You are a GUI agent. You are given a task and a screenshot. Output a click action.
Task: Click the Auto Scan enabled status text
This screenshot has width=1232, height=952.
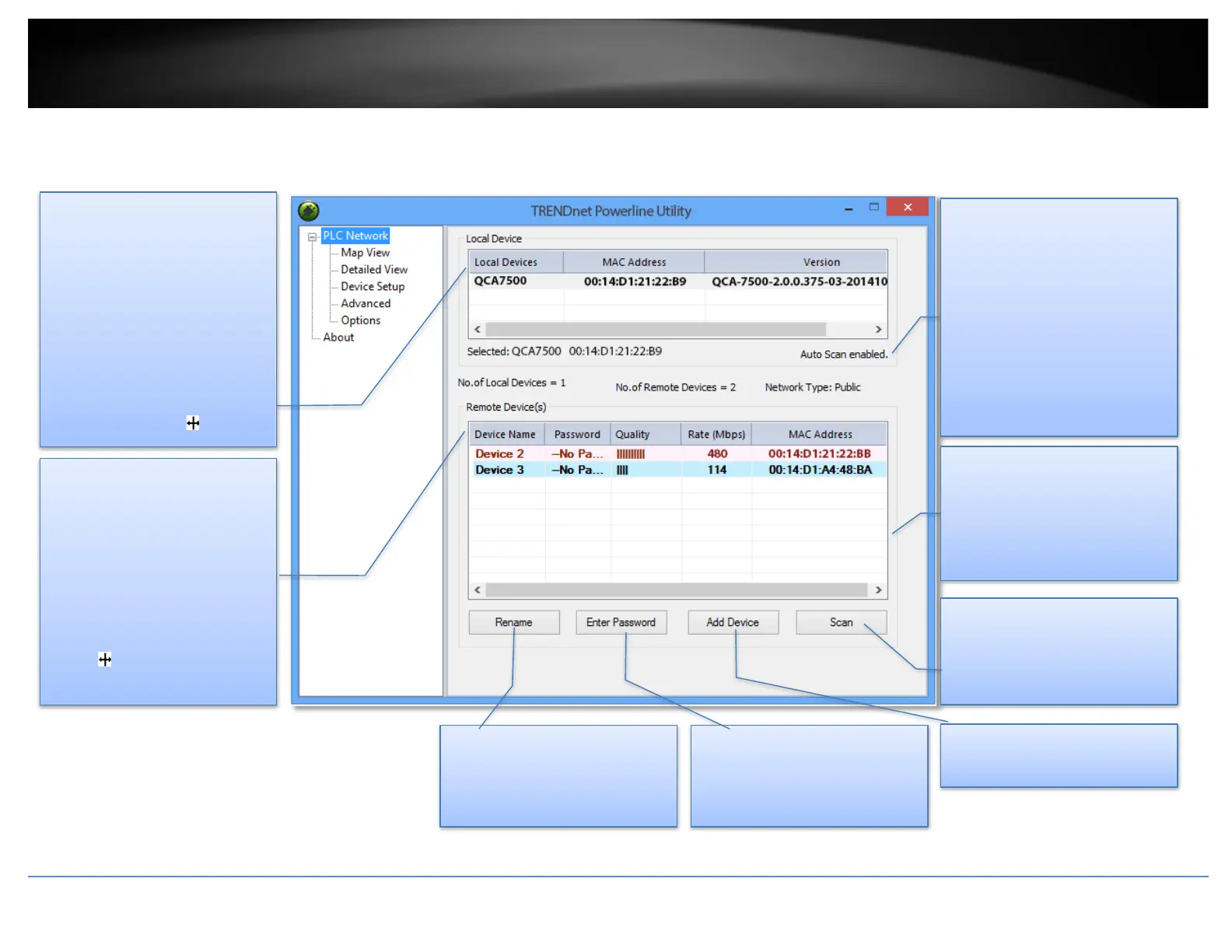point(844,355)
